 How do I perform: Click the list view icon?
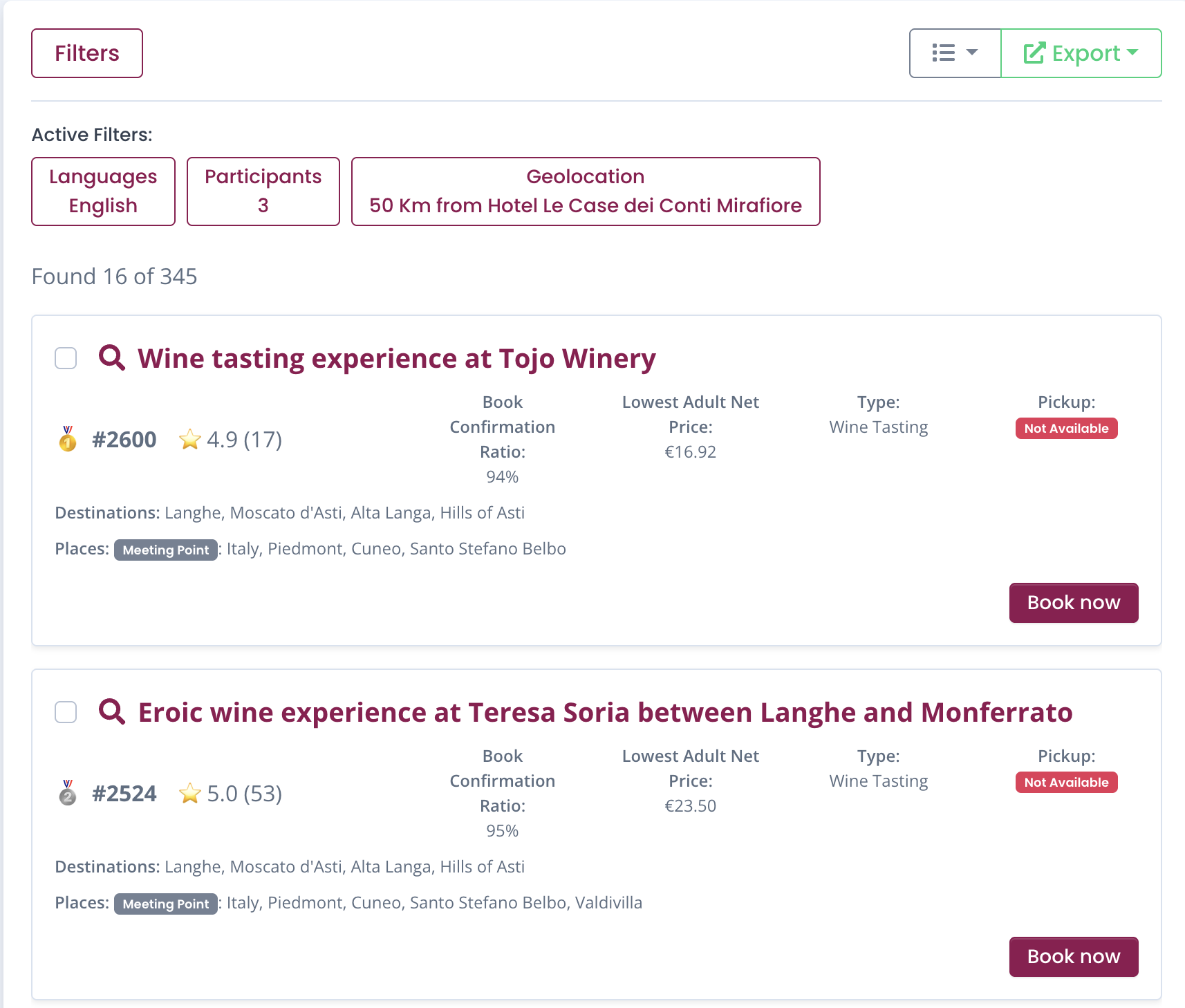(x=944, y=53)
